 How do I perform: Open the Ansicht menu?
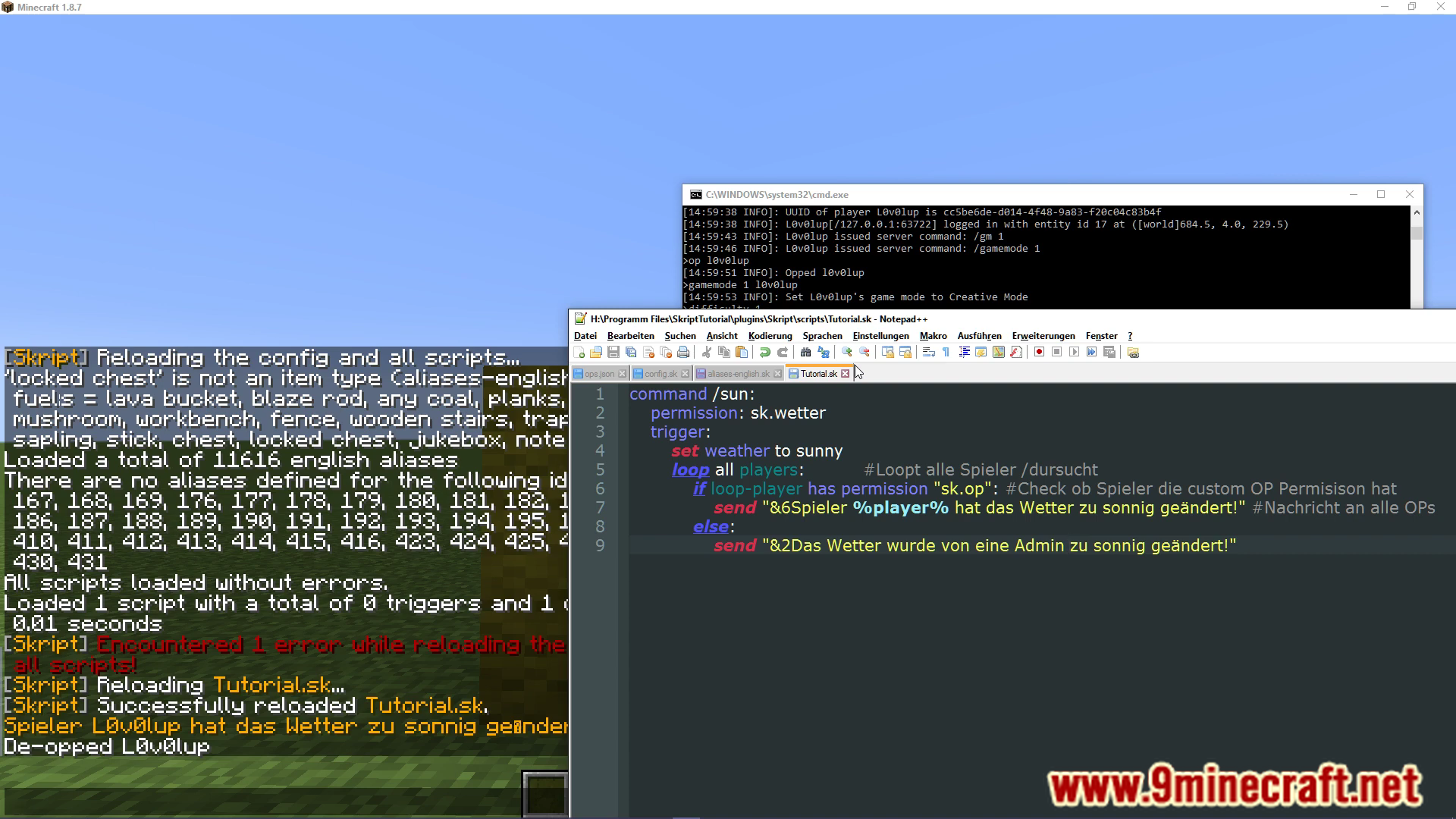(722, 336)
